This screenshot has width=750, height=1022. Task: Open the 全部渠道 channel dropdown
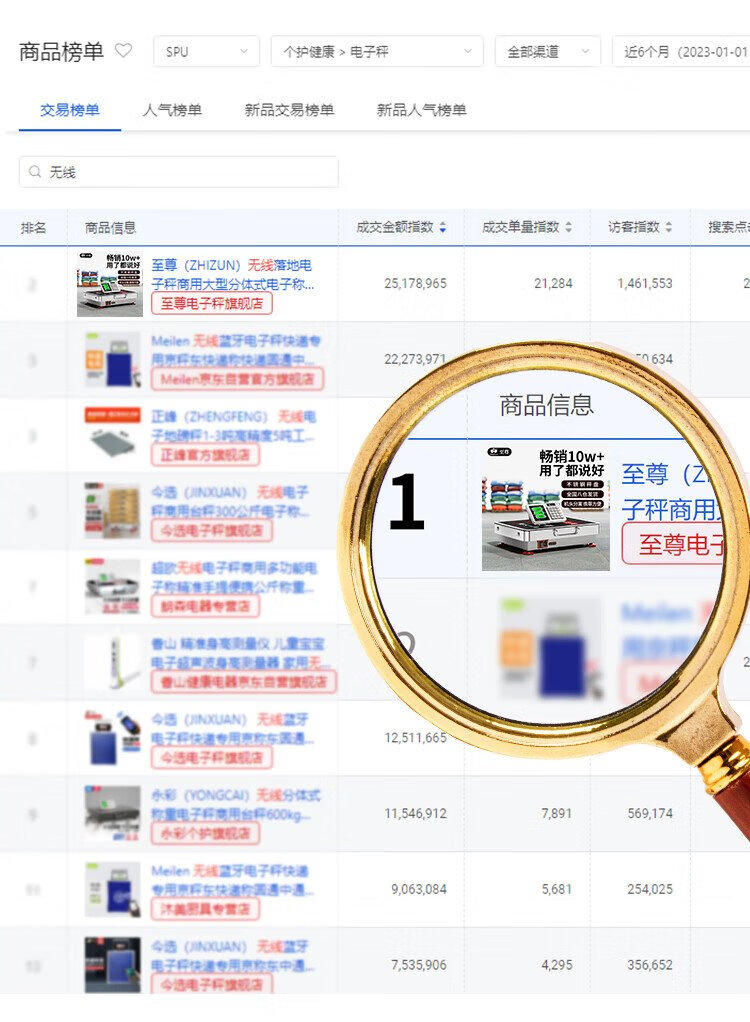pos(547,52)
